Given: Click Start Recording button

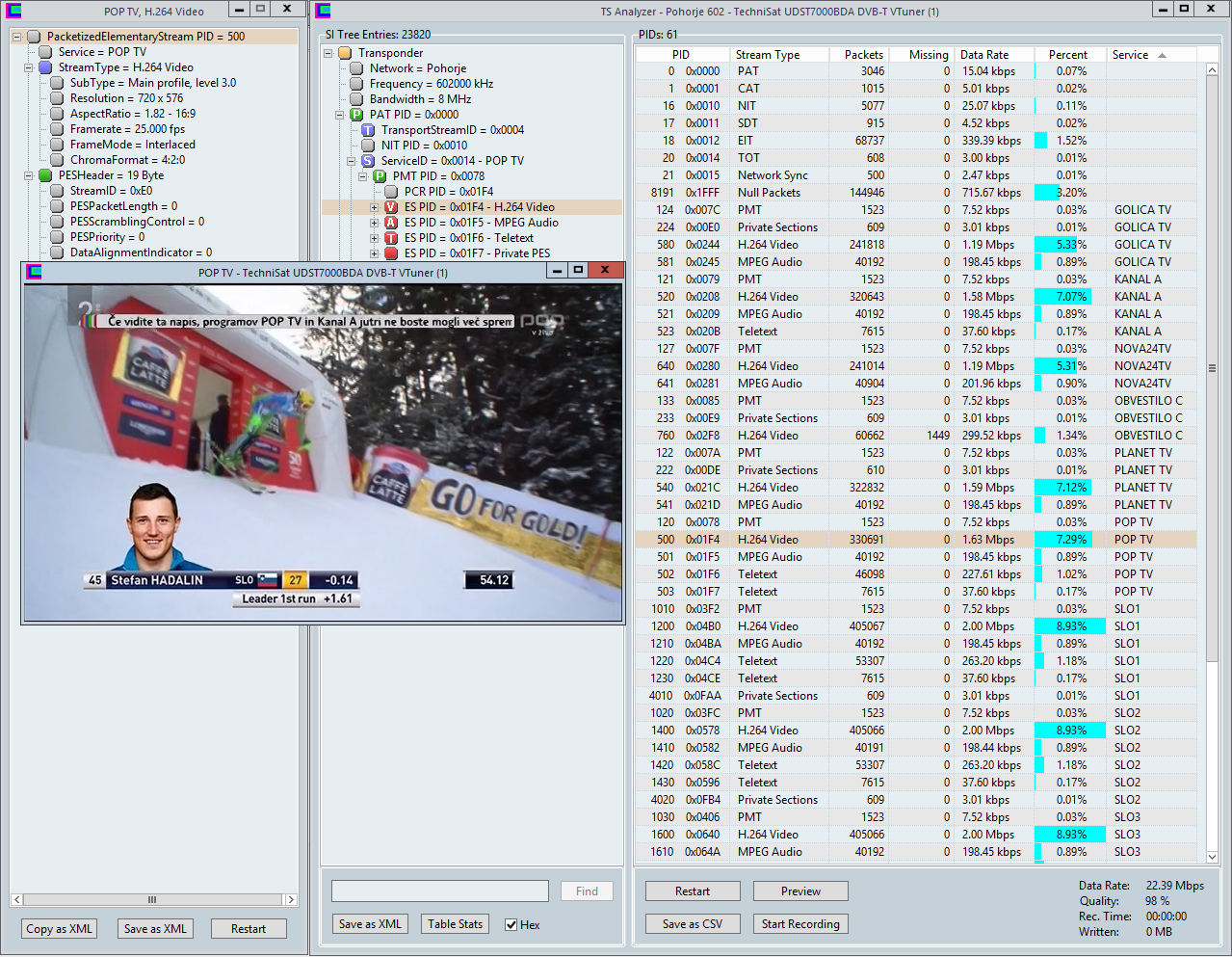Looking at the screenshot, I should pyautogui.click(x=800, y=924).
